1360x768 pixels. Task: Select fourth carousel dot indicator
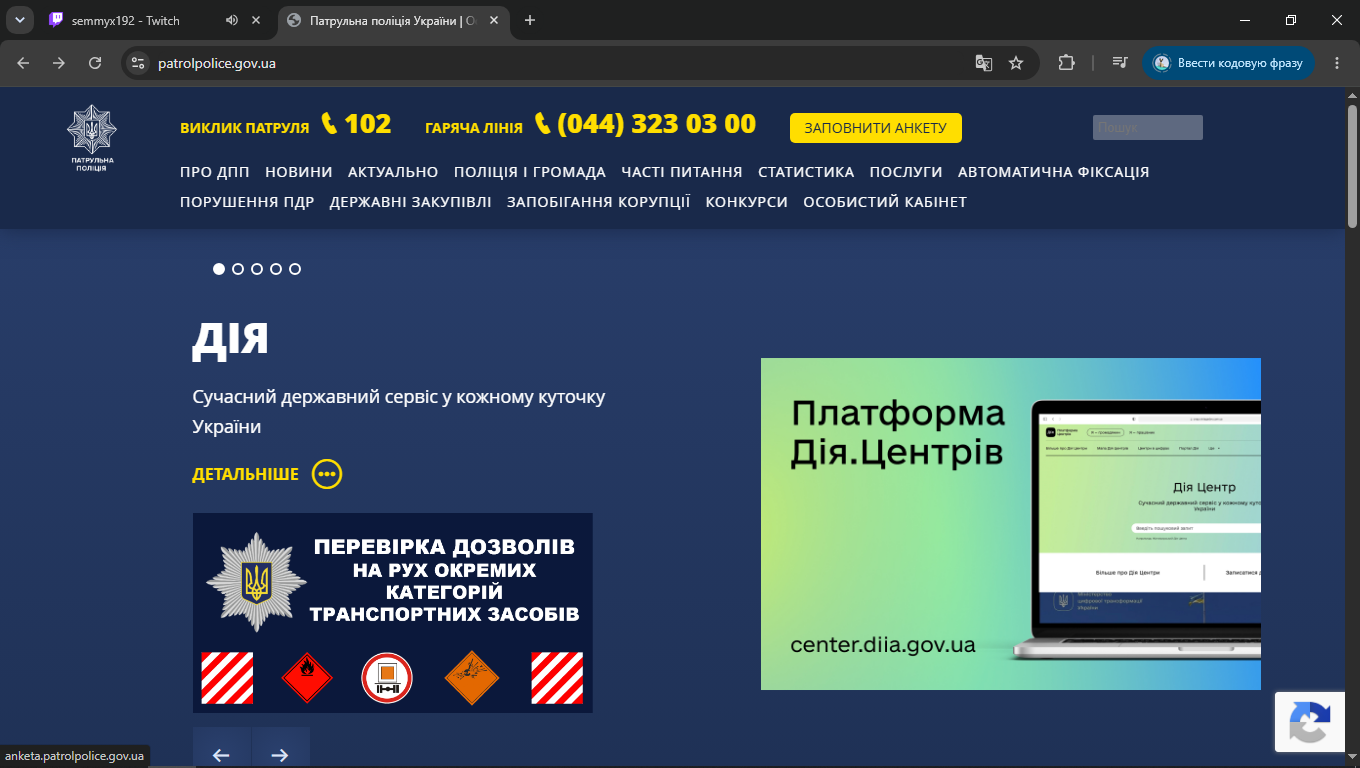[x=276, y=269]
